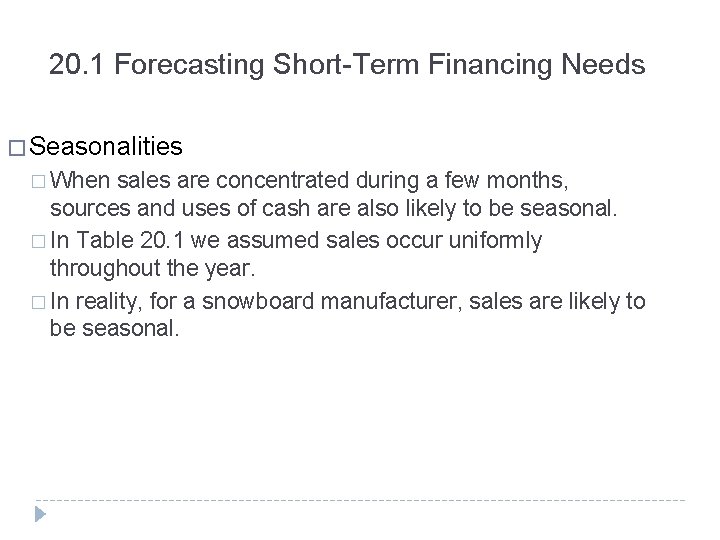The height and width of the screenshot is (540, 720).
Task: Click the square bullet before 'When sales'
Action: pyautogui.click(x=38, y=182)
